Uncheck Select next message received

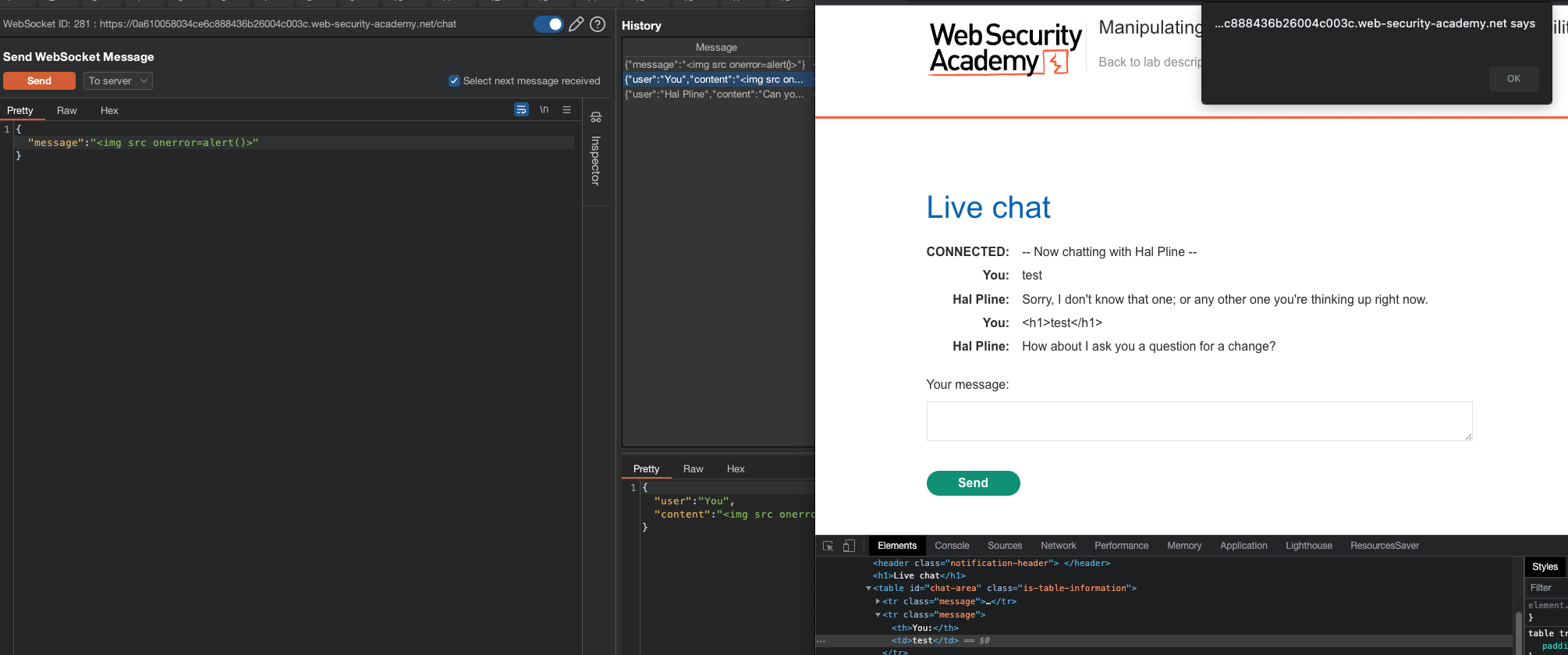[x=454, y=81]
